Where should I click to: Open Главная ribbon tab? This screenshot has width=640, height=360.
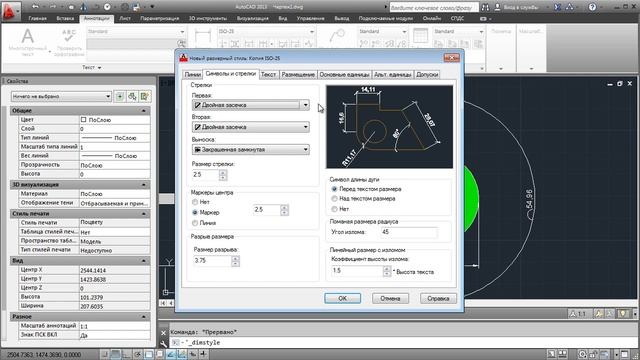click(x=38, y=18)
